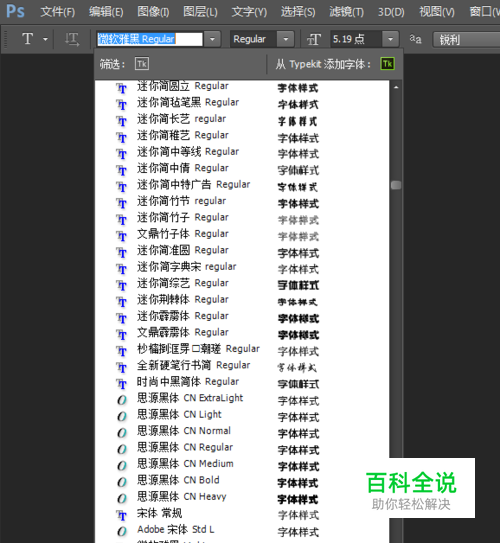Click the font list scrollbar thumb
The height and width of the screenshot is (543, 500).
pyautogui.click(x=396, y=185)
